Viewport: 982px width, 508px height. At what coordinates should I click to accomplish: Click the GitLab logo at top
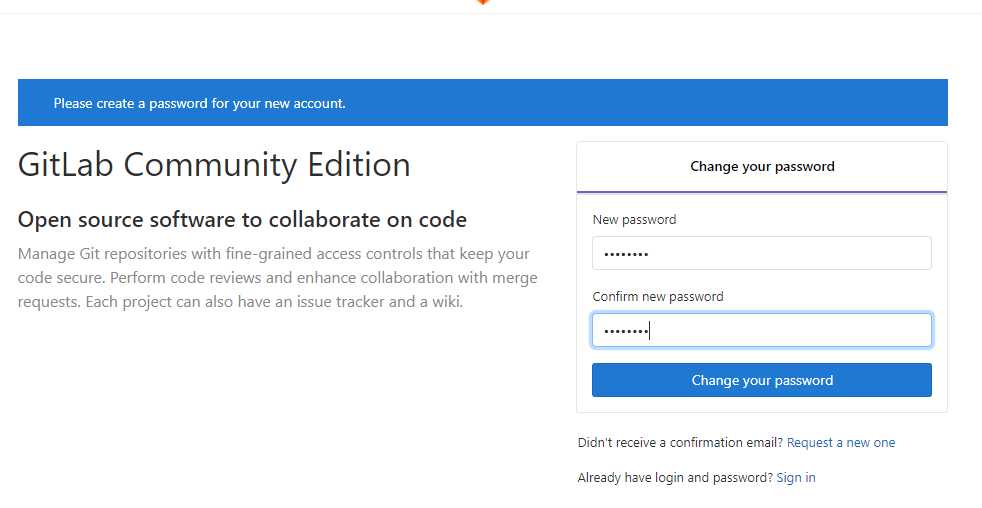(x=482, y=2)
